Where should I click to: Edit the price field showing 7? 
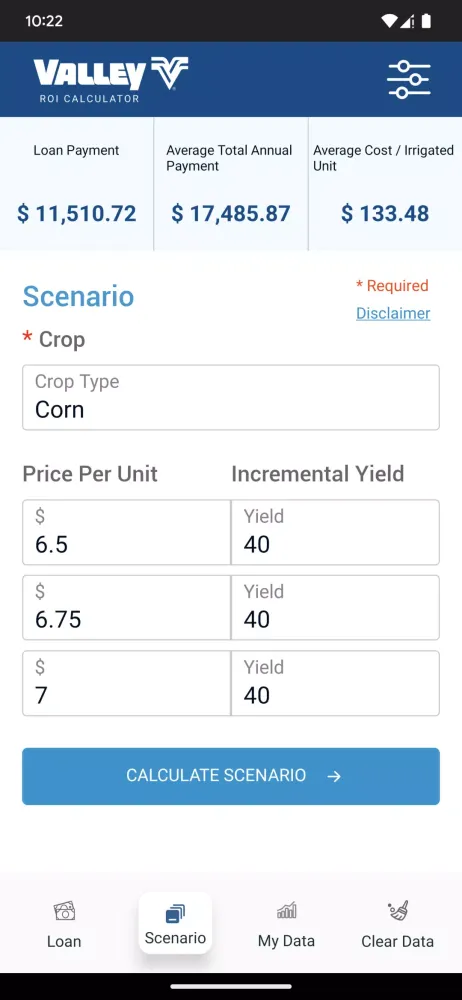[126, 683]
